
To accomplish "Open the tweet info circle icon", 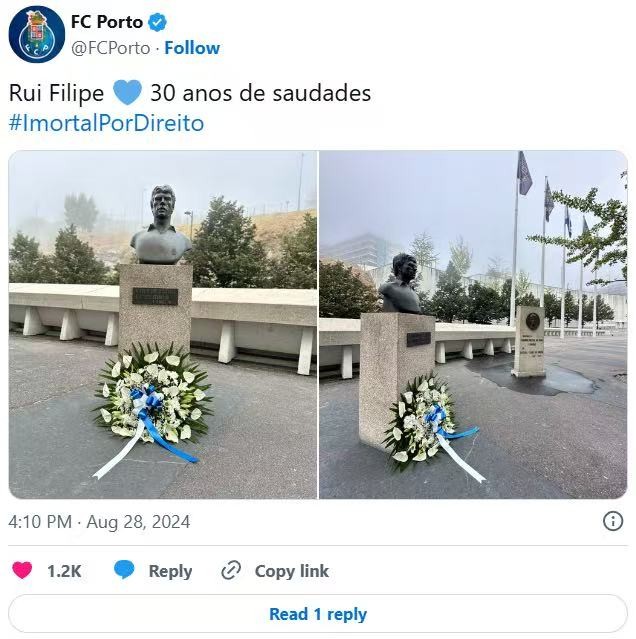I will (613, 521).
